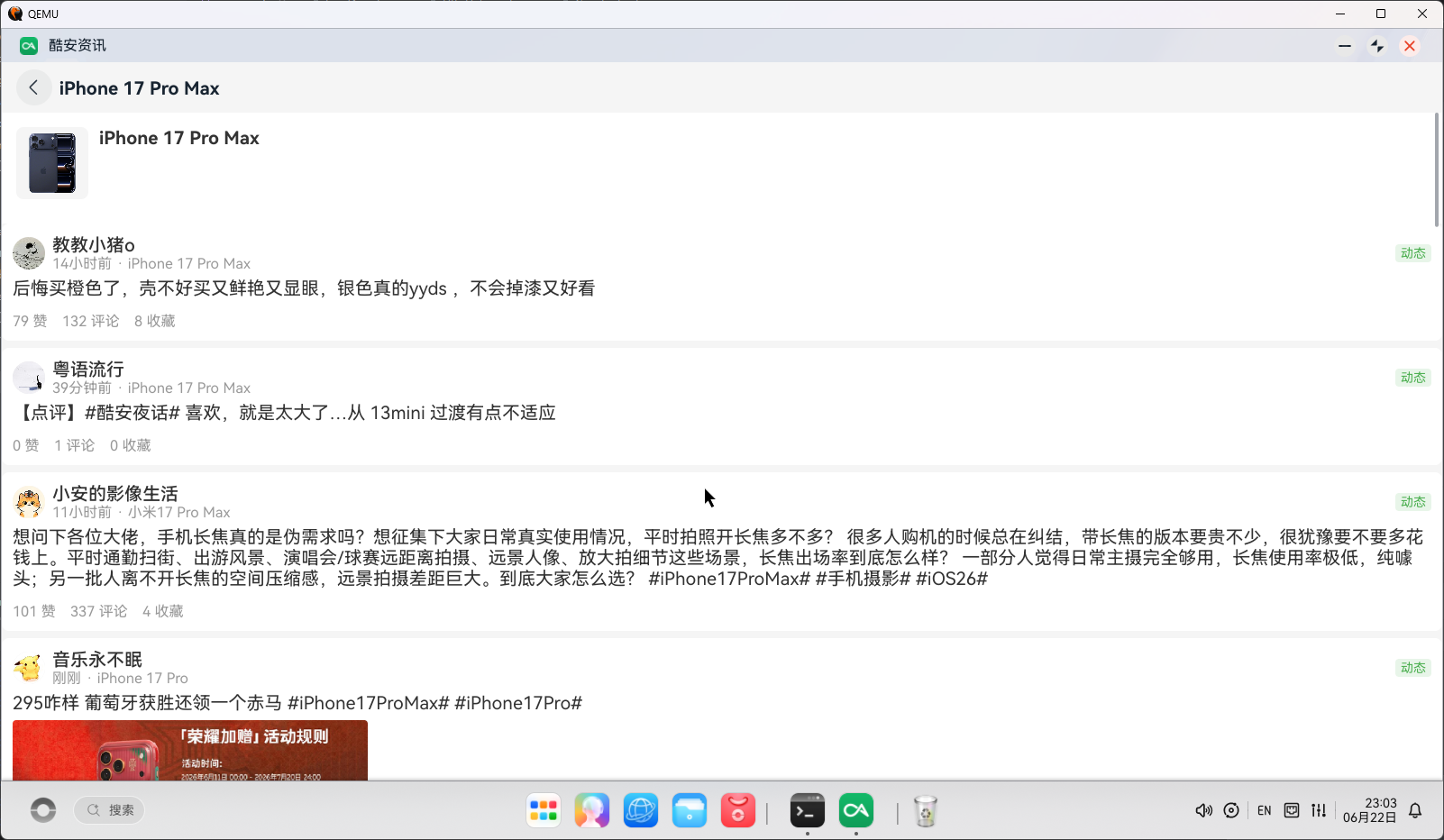This screenshot has width=1444, height=840.
Task: Click the 动态 tag on 小安的影像生活 post
Action: point(1412,502)
